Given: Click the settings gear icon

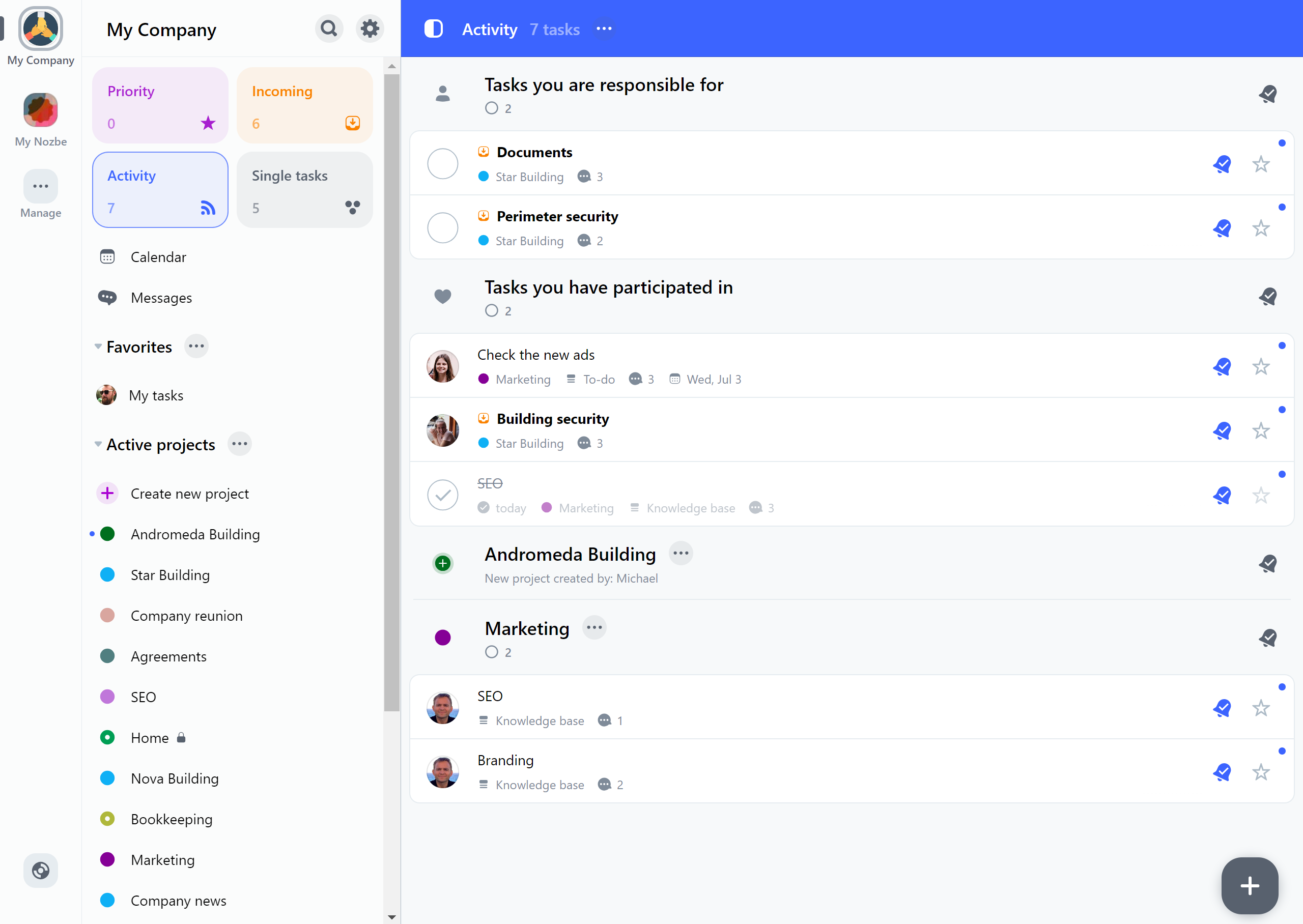Looking at the screenshot, I should point(370,28).
